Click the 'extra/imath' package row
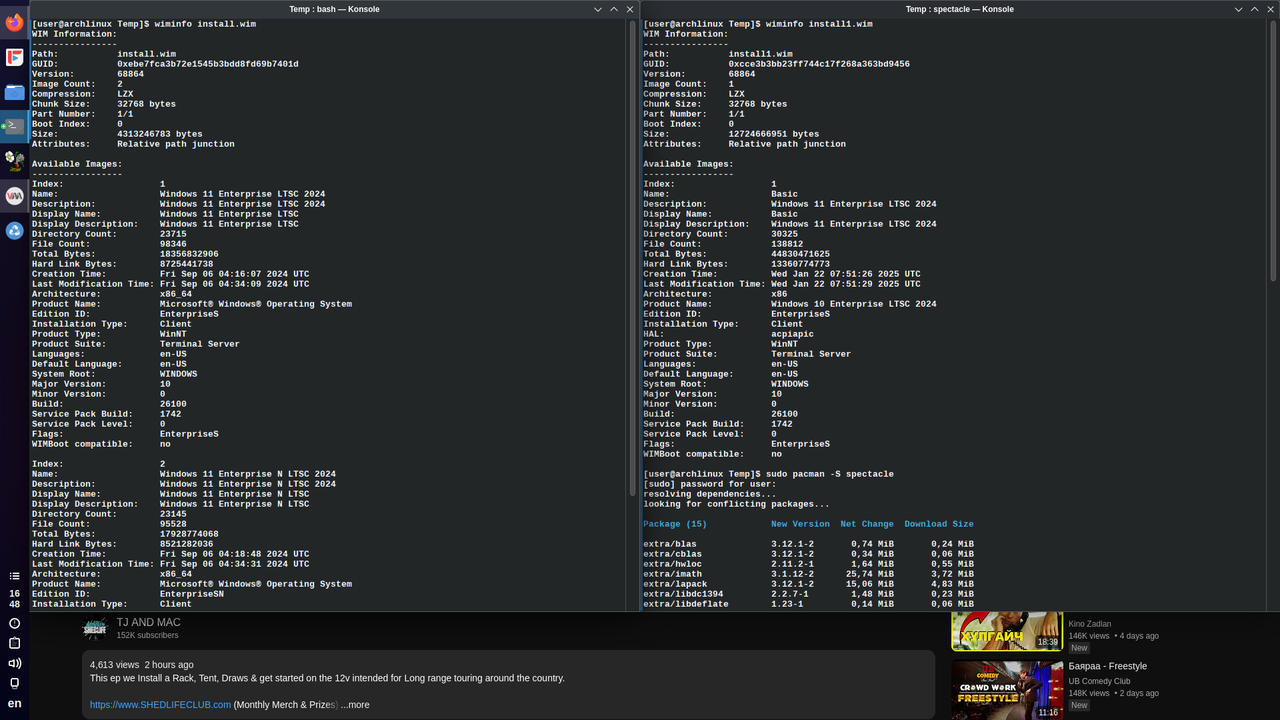 808,574
